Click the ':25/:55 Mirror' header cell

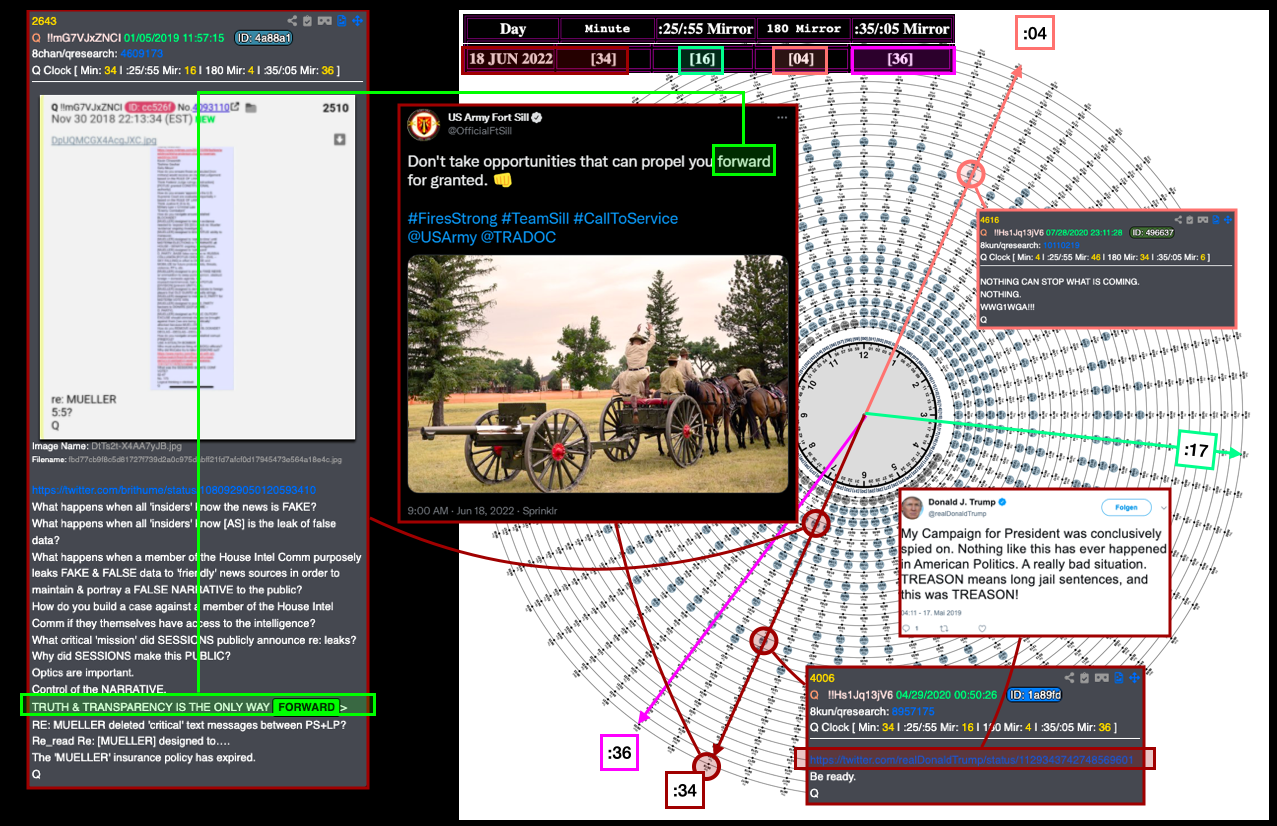click(x=706, y=29)
